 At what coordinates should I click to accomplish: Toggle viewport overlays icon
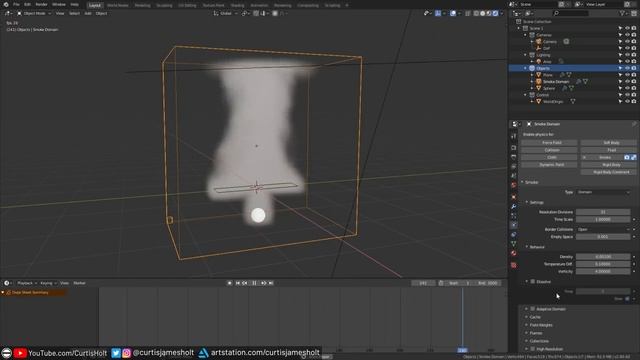coord(453,13)
